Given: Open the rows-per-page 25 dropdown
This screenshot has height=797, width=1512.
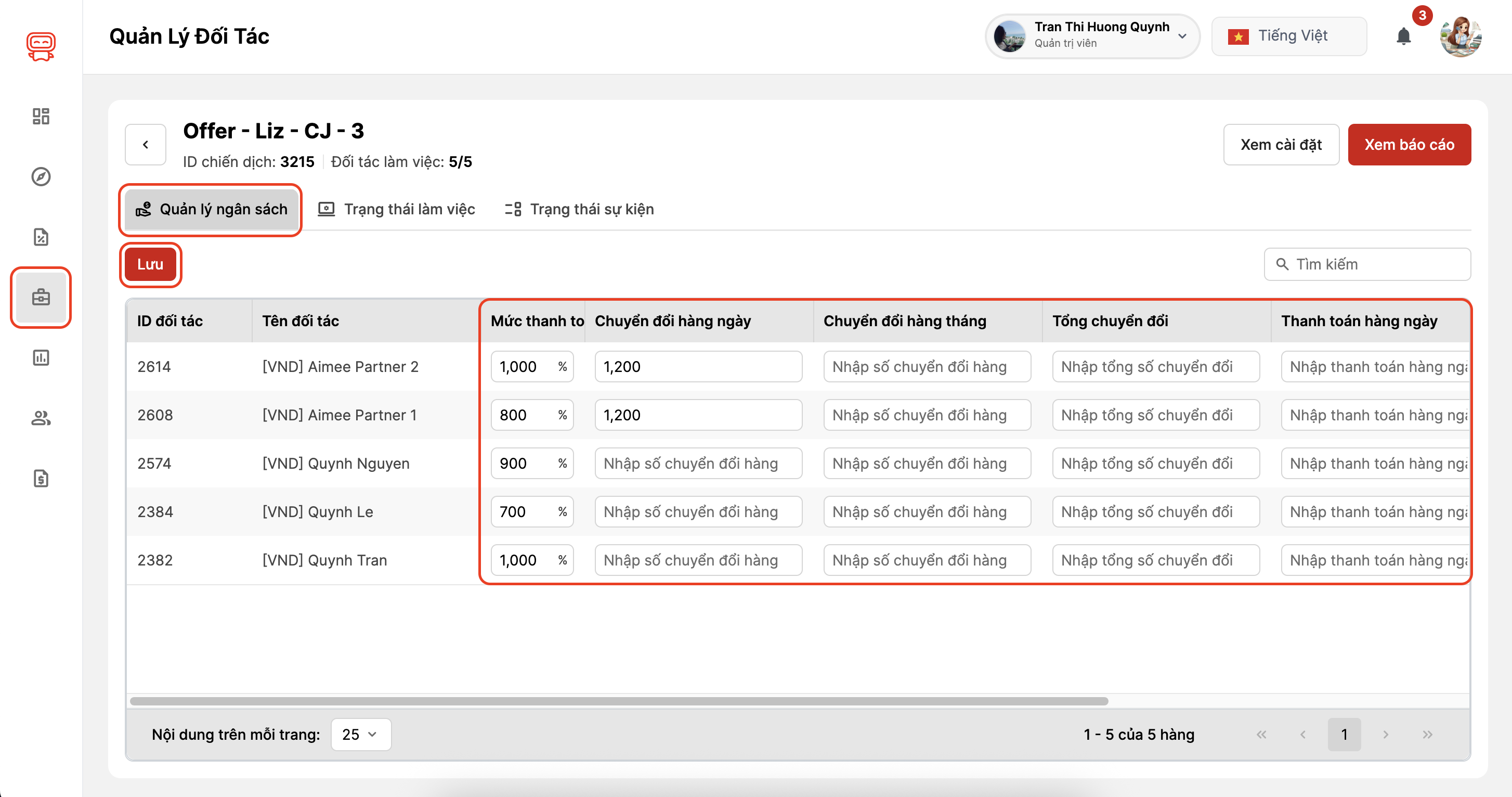Looking at the screenshot, I should tap(360, 734).
